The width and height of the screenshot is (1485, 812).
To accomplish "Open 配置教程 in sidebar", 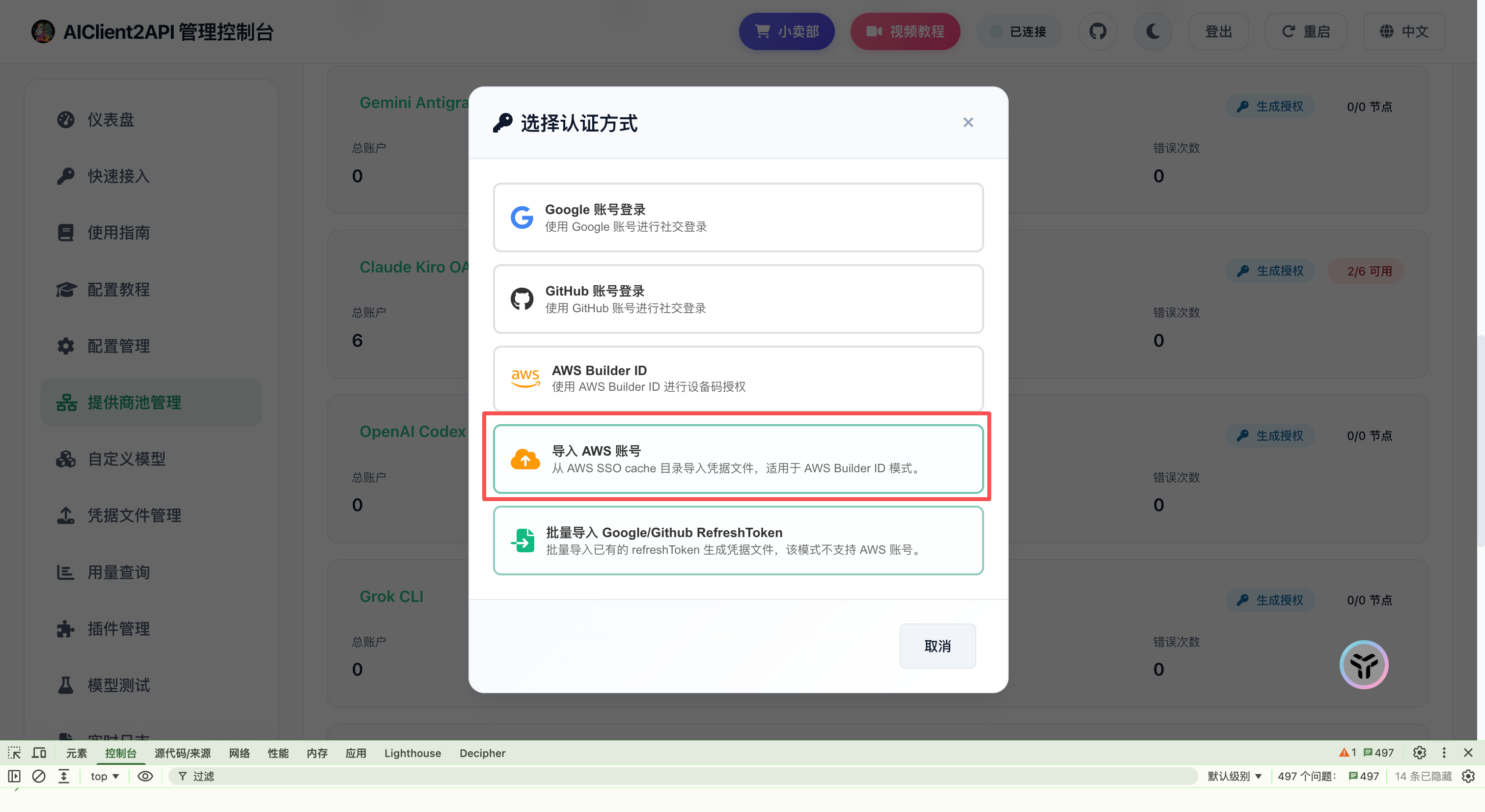I will pyautogui.click(x=151, y=289).
